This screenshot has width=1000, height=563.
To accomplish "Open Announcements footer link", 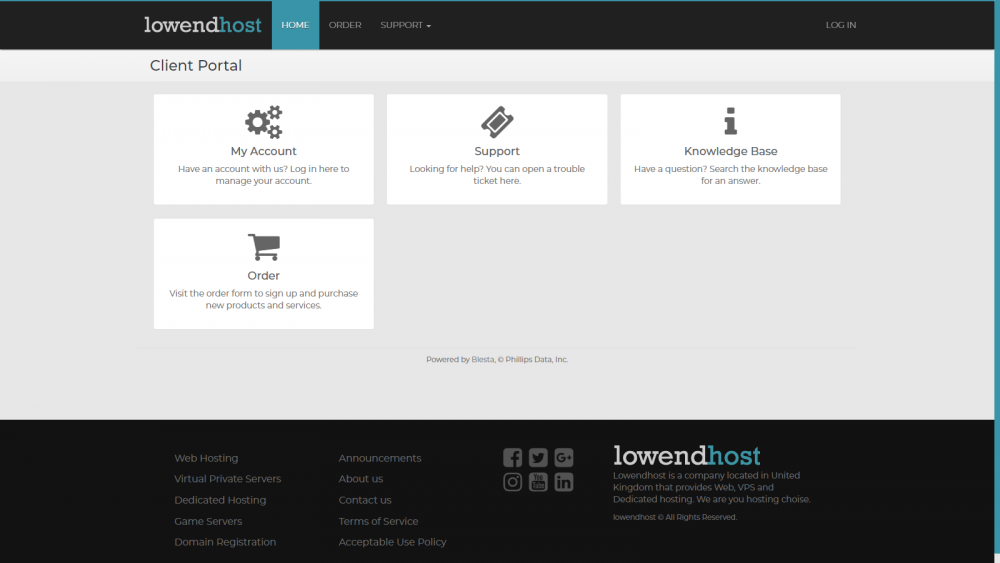I will (x=379, y=458).
